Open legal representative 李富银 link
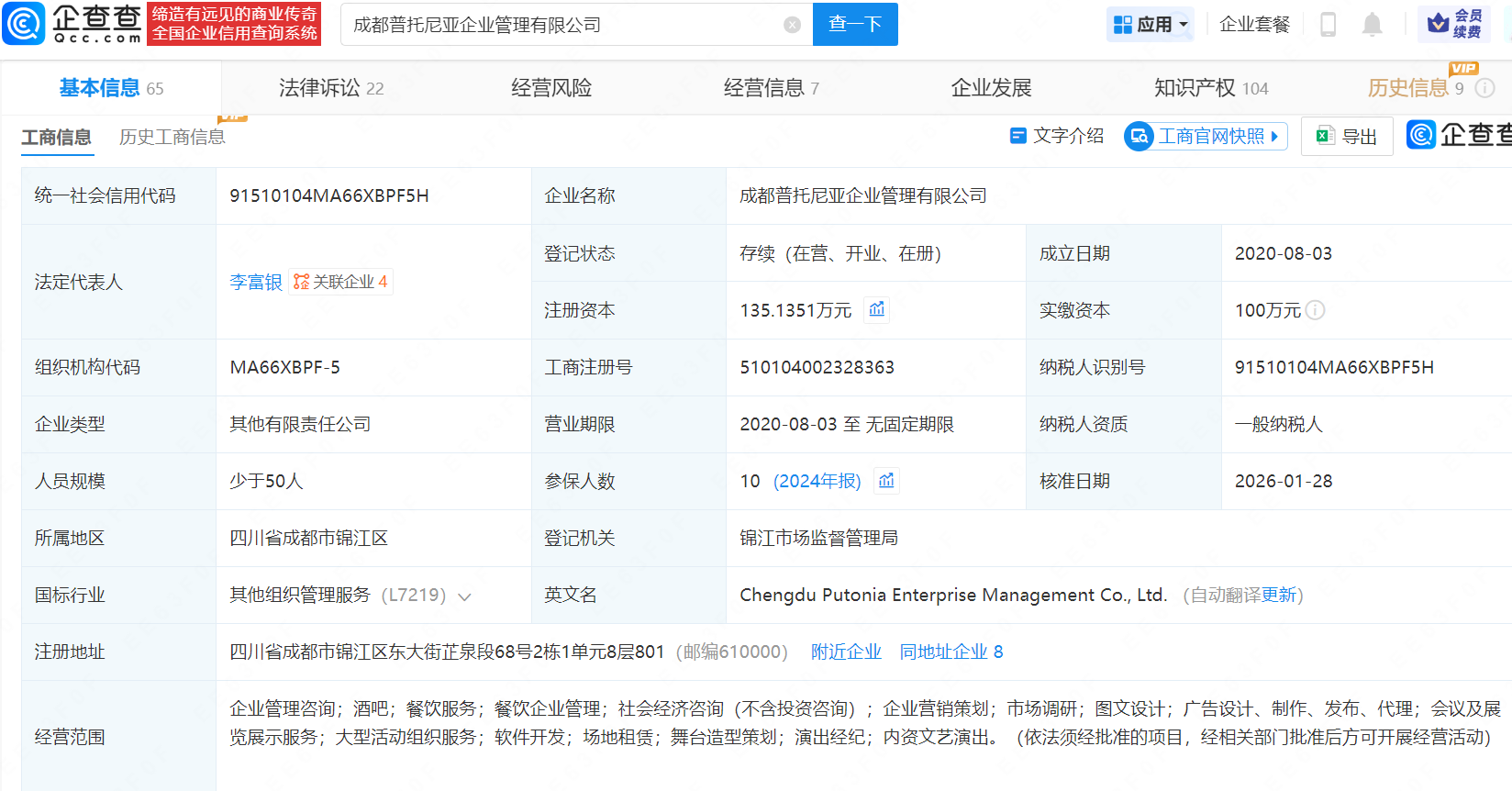Screen dimensions: 1512x791 click(255, 282)
